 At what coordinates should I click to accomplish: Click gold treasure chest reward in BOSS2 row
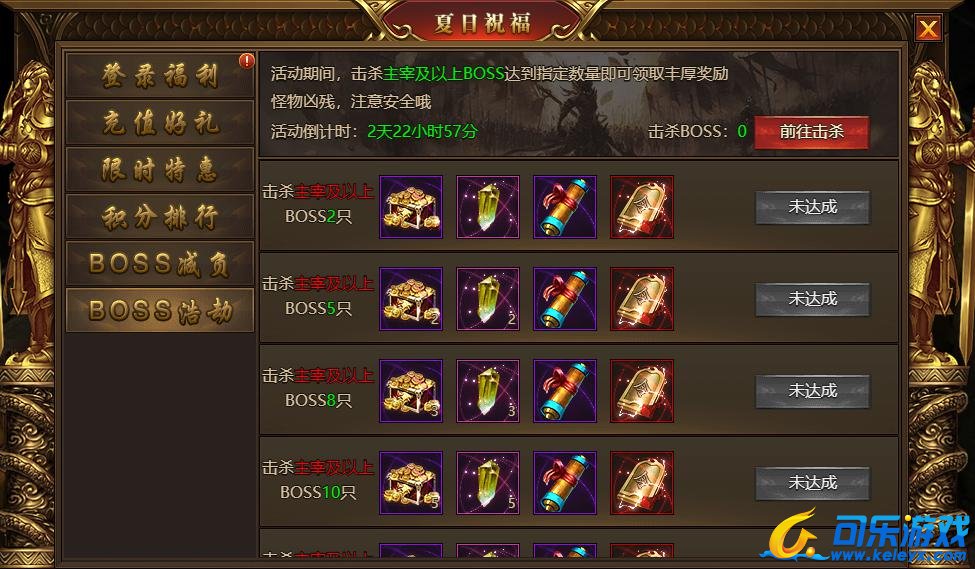point(411,207)
